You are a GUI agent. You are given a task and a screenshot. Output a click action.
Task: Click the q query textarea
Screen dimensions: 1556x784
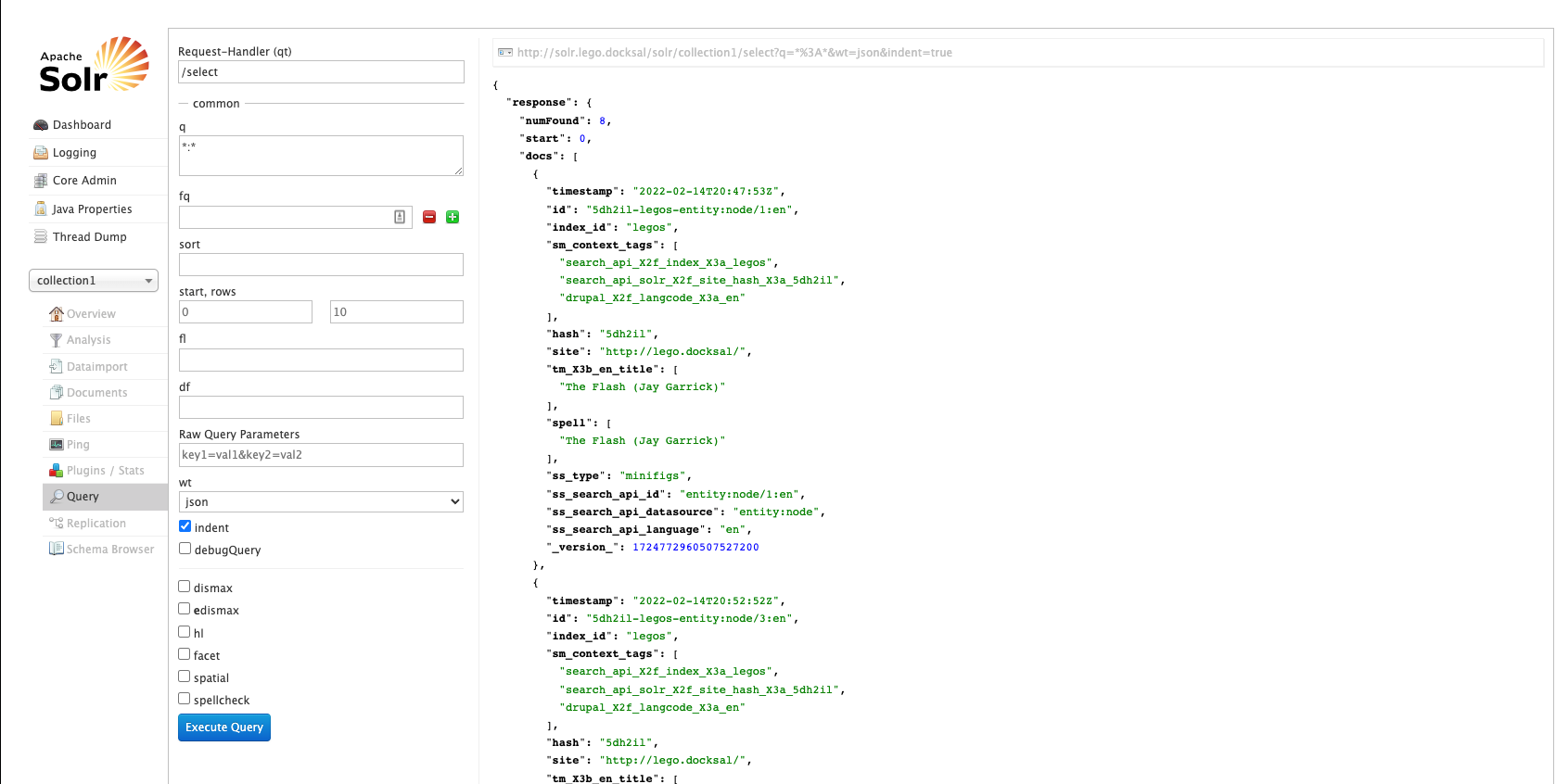321,156
